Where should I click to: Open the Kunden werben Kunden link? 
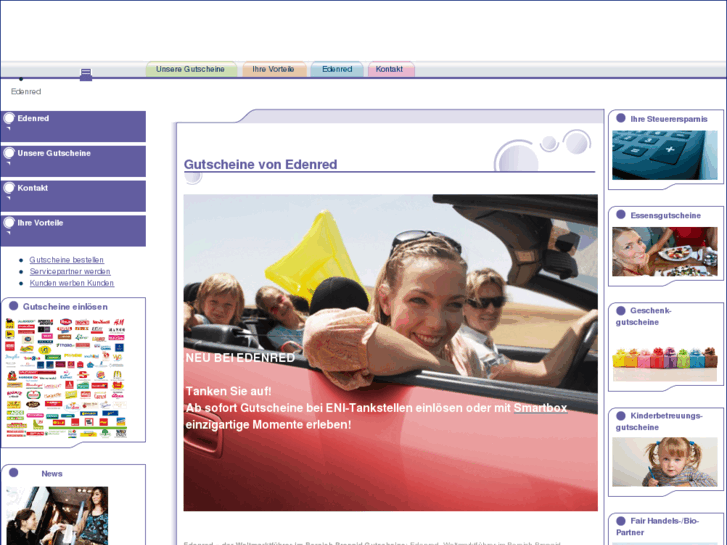coord(72,283)
